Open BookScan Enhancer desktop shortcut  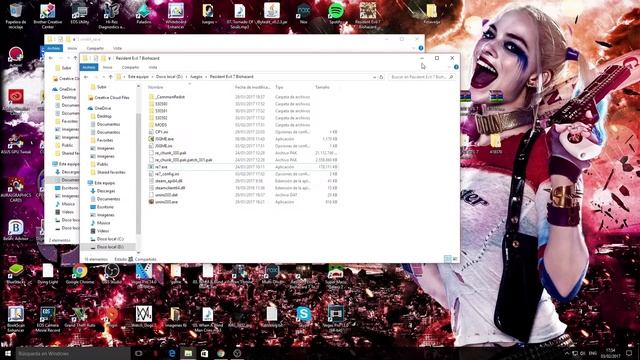(x=16, y=318)
